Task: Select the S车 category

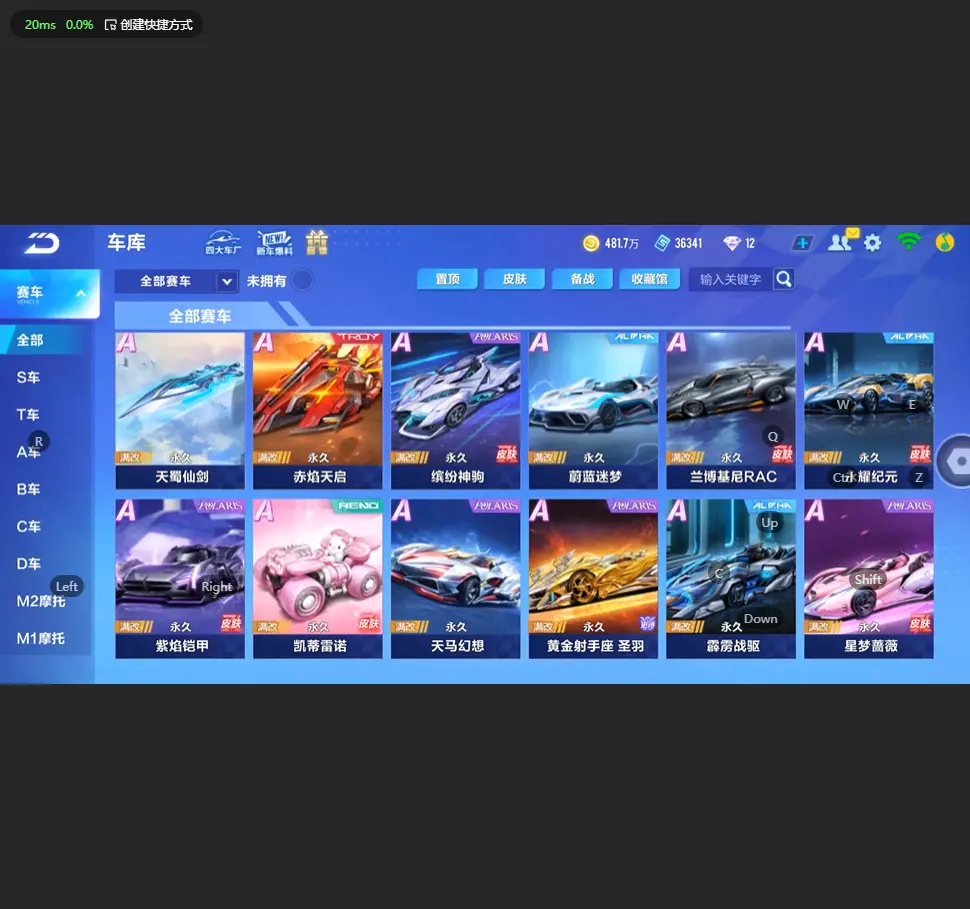Action: pos(28,377)
